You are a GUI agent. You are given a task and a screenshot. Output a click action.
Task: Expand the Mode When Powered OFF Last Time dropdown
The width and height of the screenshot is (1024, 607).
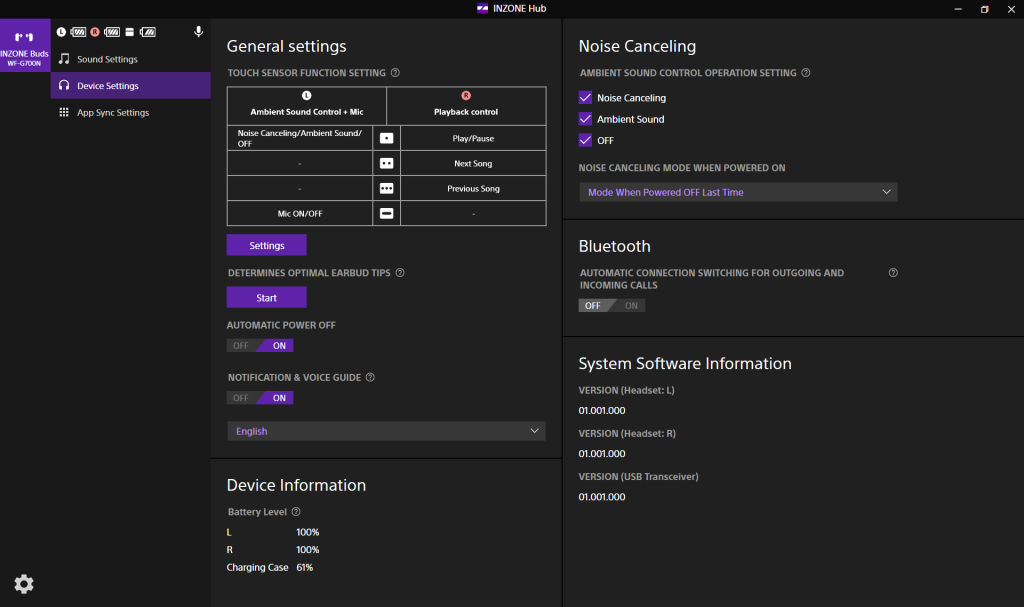739,192
